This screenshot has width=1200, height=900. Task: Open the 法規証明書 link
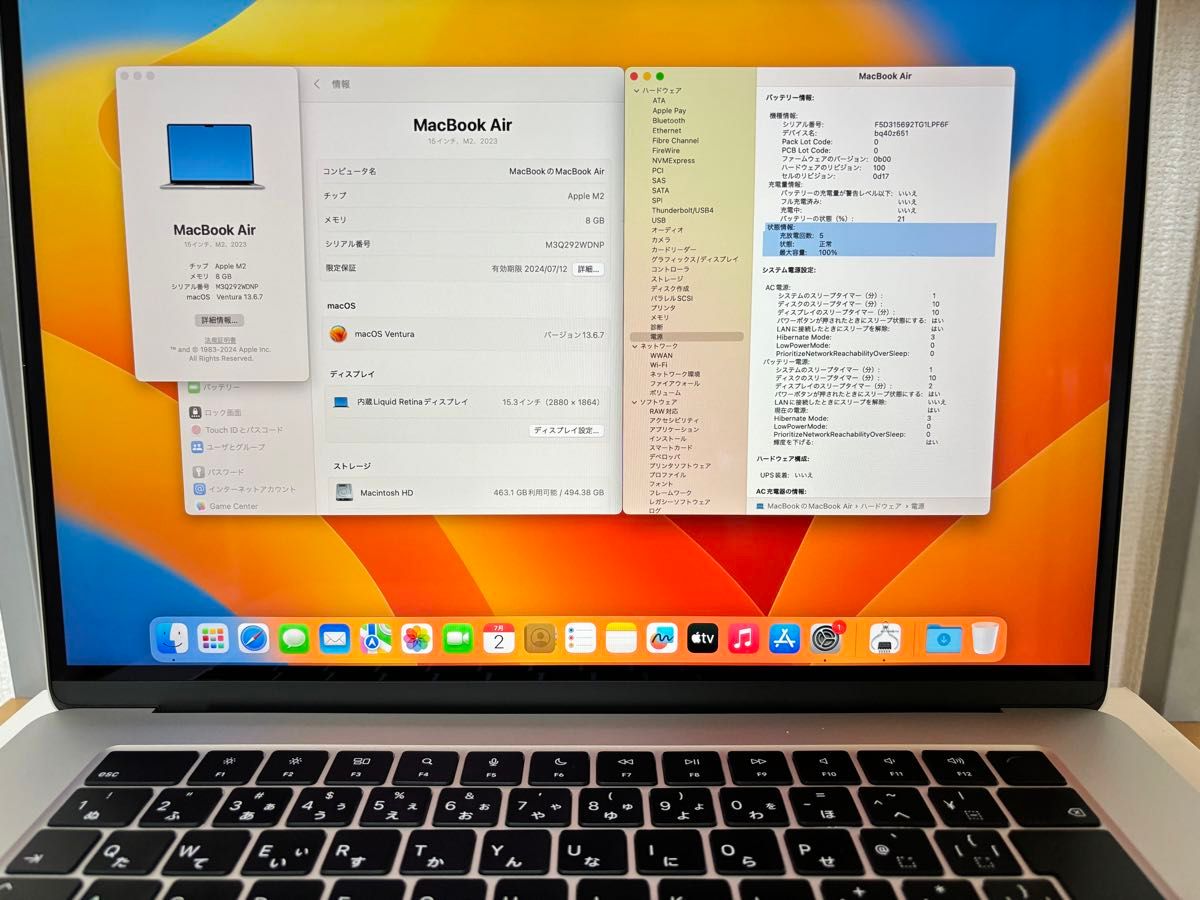tap(220, 340)
